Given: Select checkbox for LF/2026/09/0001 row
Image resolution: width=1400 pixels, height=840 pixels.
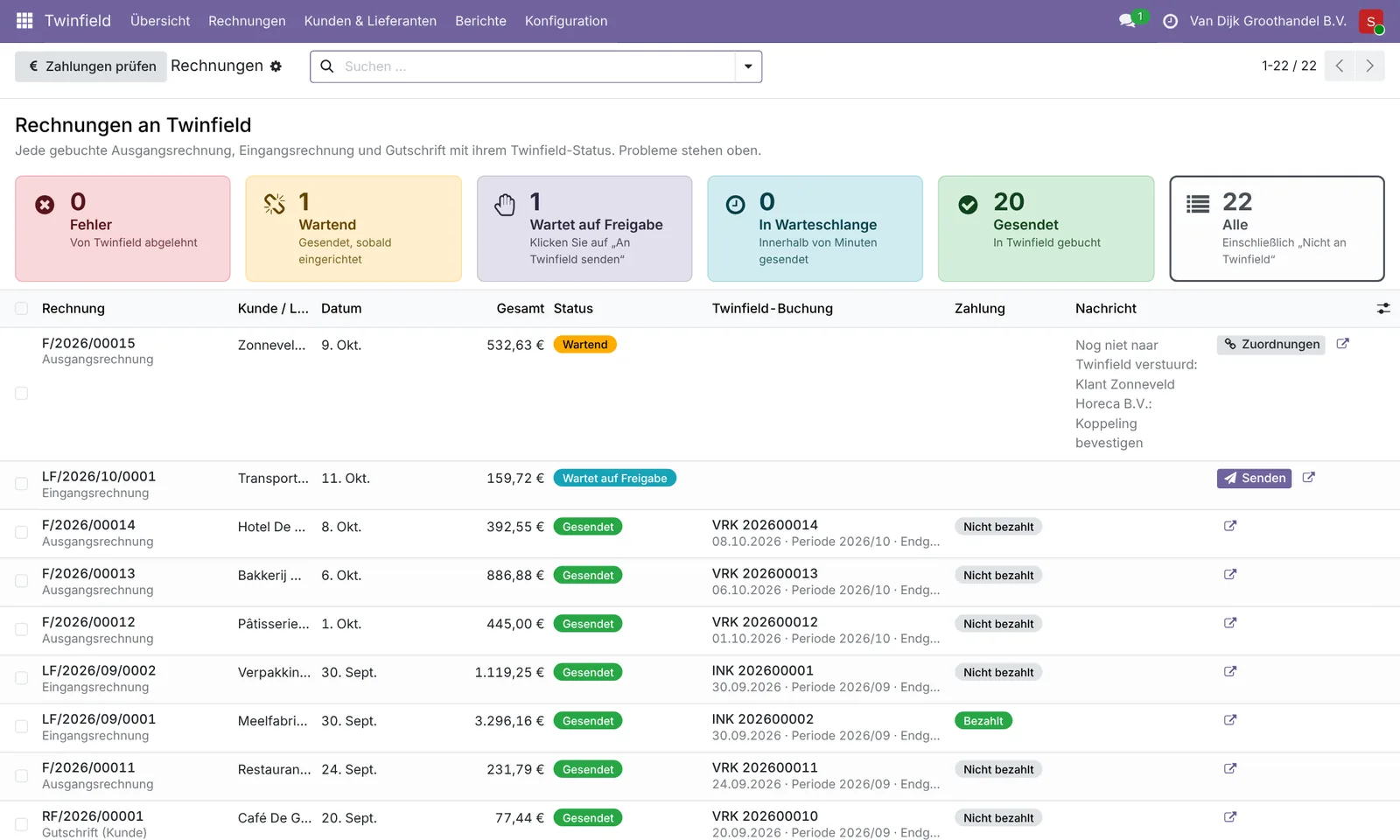Looking at the screenshot, I should (22, 727).
